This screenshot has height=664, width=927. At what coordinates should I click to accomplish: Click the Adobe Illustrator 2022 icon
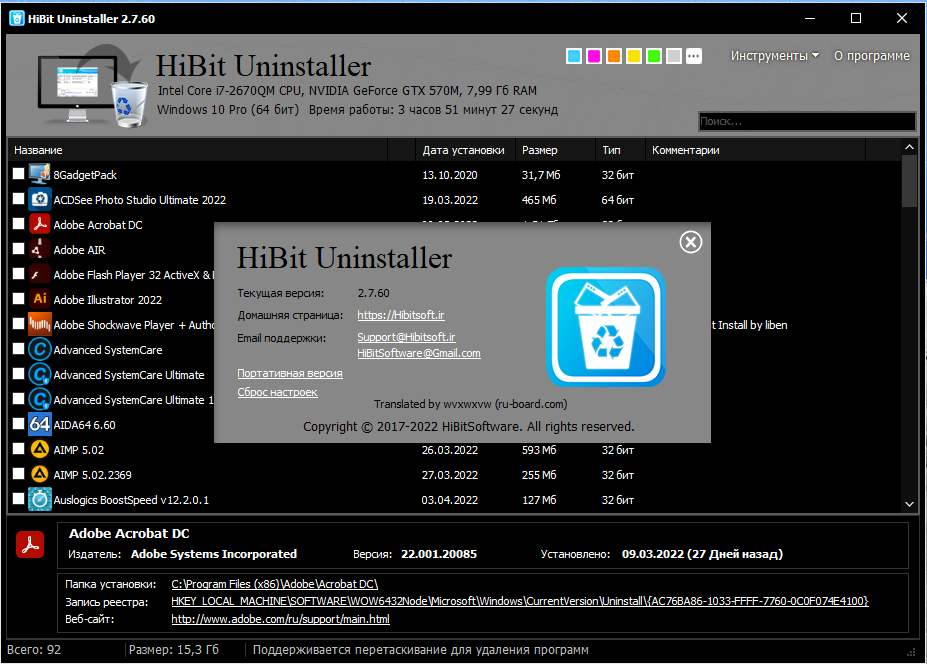pyautogui.click(x=40, y=299)
